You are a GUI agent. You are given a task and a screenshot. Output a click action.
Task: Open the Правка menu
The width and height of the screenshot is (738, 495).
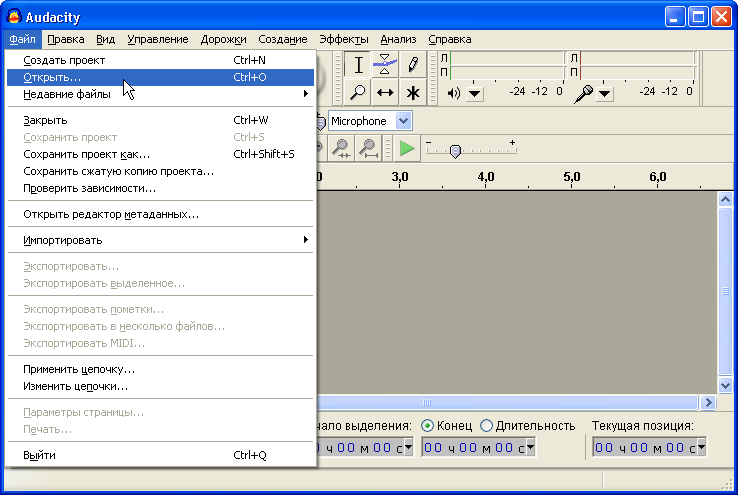click(x=66, y=40)
